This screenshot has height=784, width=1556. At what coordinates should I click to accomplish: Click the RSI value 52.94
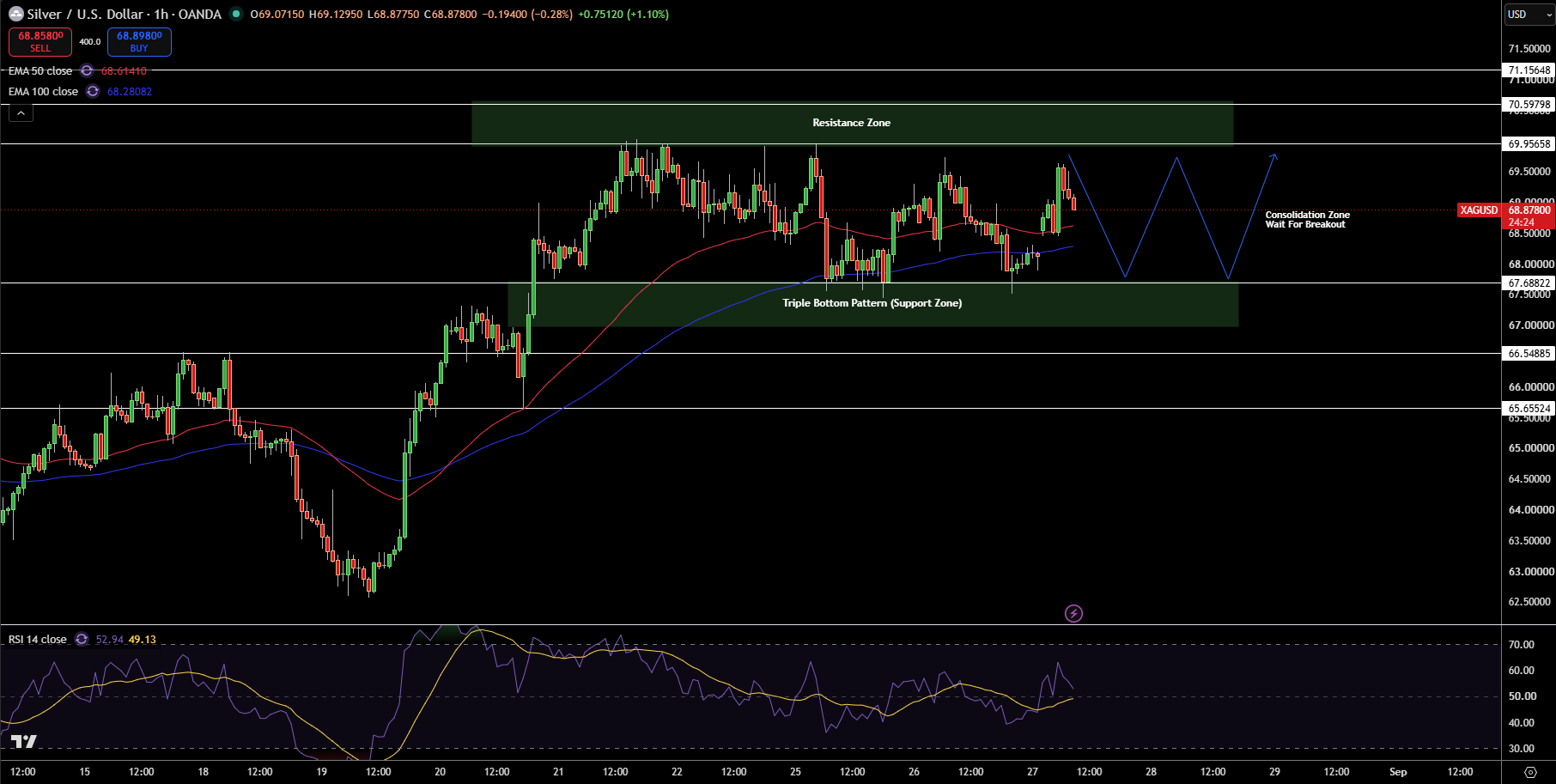(x=109, y=640)
